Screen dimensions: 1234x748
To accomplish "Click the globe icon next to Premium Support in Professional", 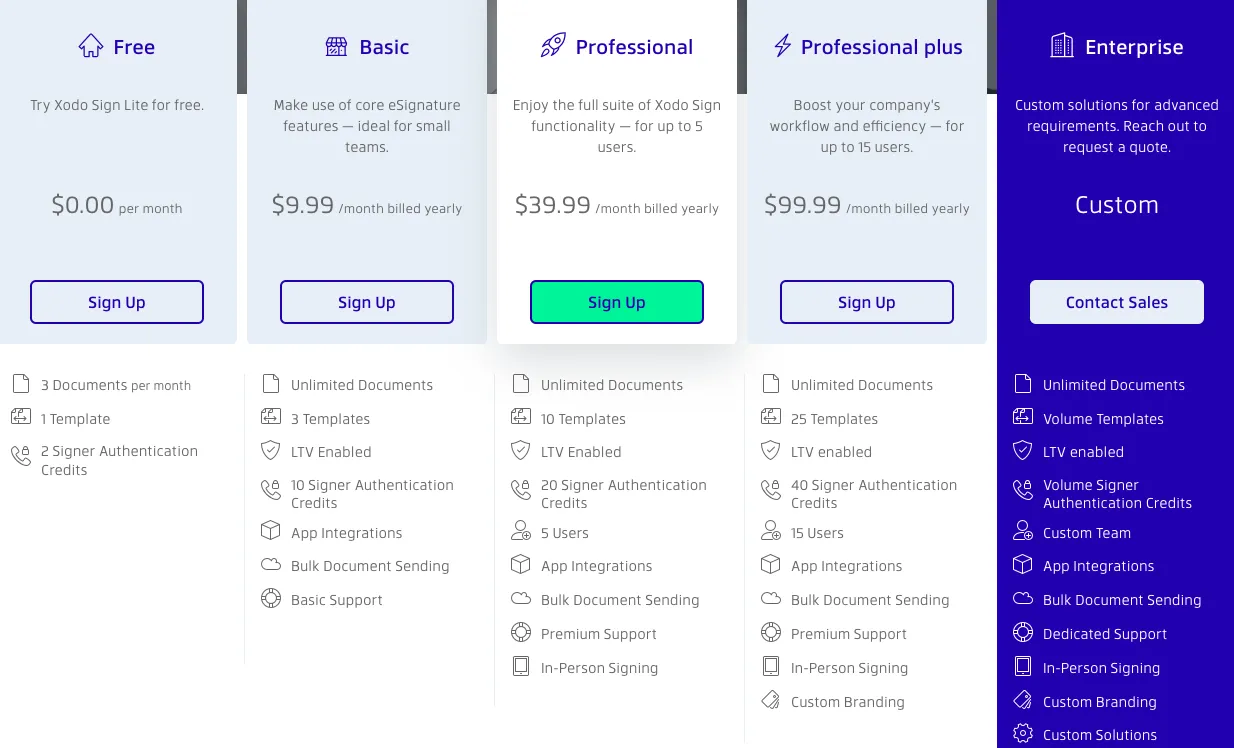I will click(x=520, y=632).
